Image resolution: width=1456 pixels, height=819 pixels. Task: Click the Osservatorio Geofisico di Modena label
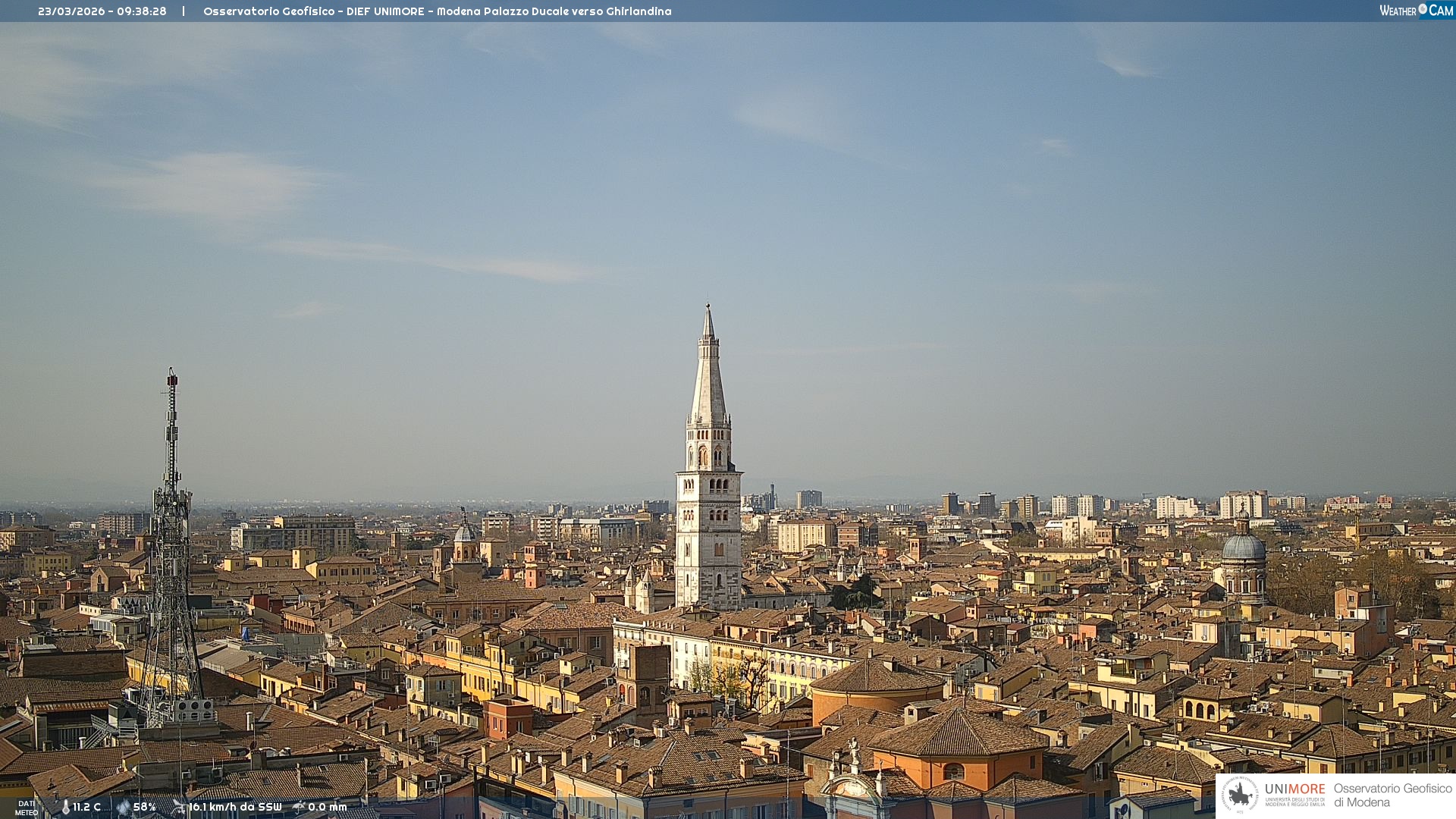(x=1392, y=795)
